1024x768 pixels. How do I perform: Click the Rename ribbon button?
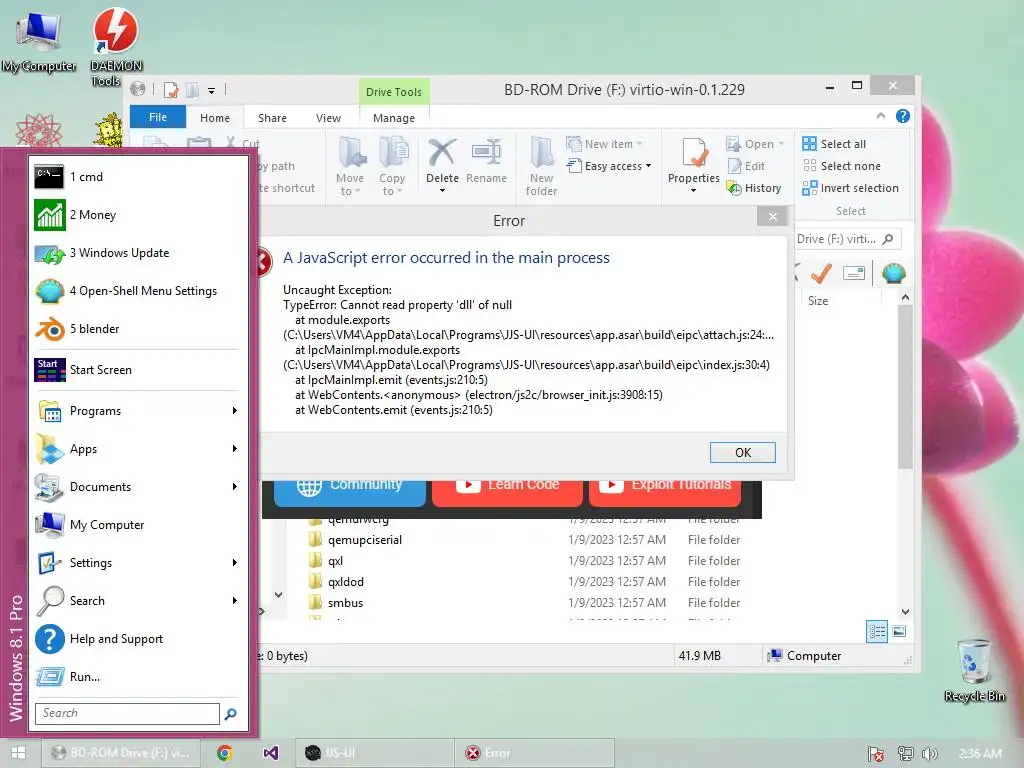tap(487, 161)
